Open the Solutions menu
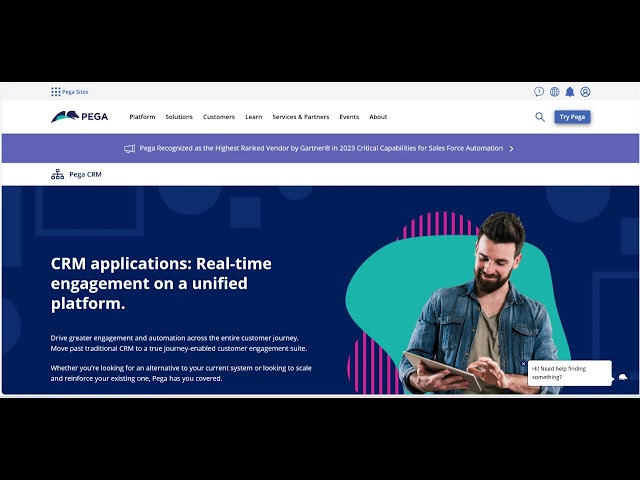 [x=179, y=117]
